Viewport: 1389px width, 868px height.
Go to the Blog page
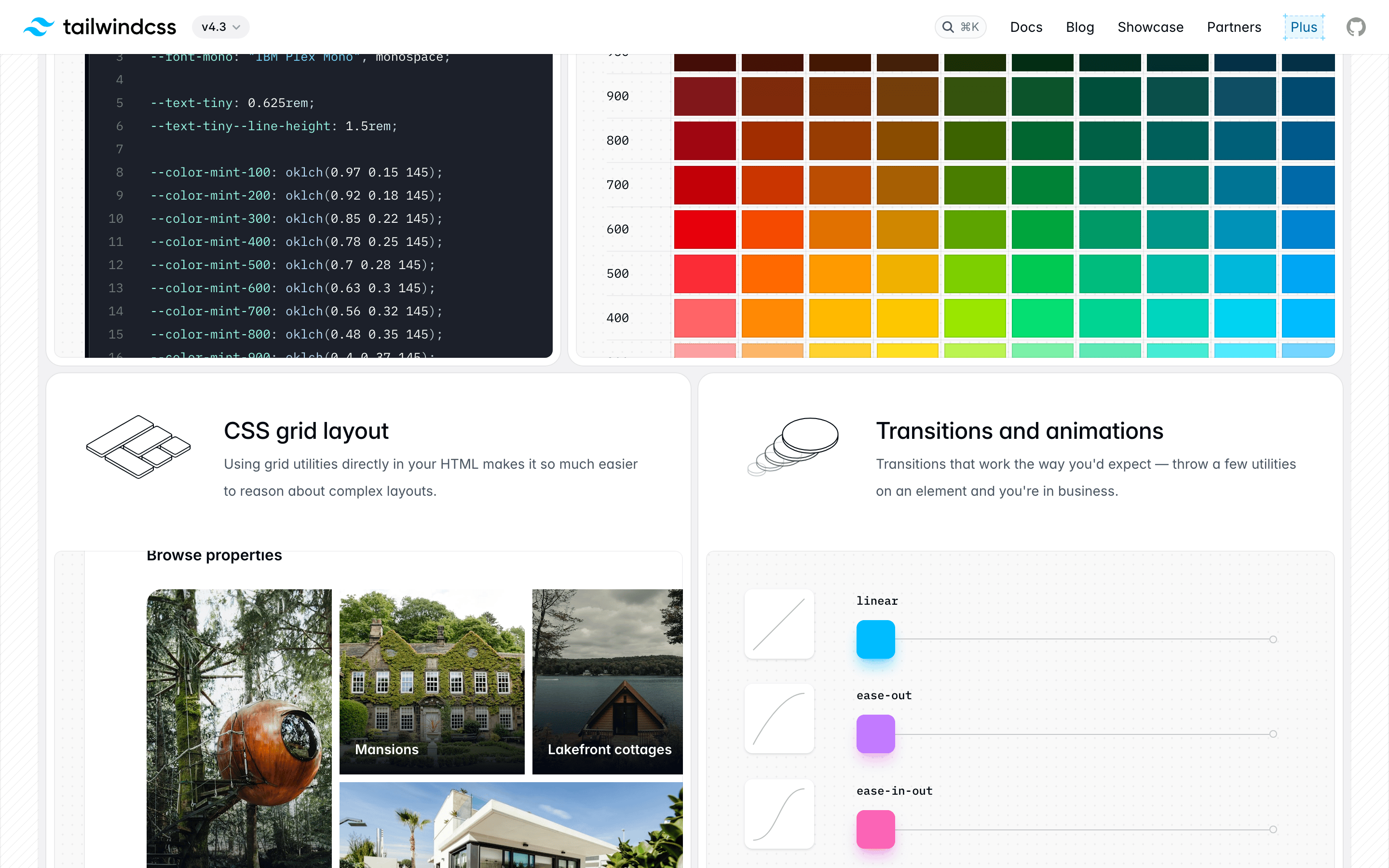click(1080, 27)
